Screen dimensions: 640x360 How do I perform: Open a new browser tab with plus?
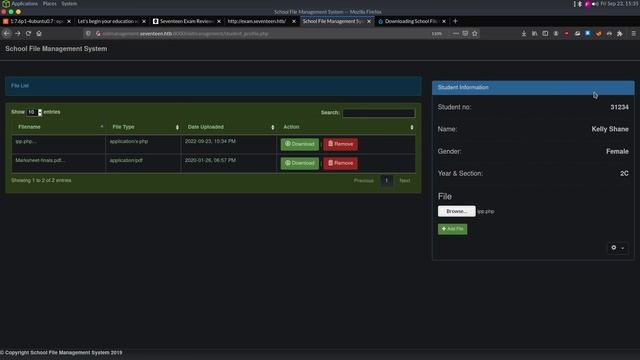click(x=456, y=21)
